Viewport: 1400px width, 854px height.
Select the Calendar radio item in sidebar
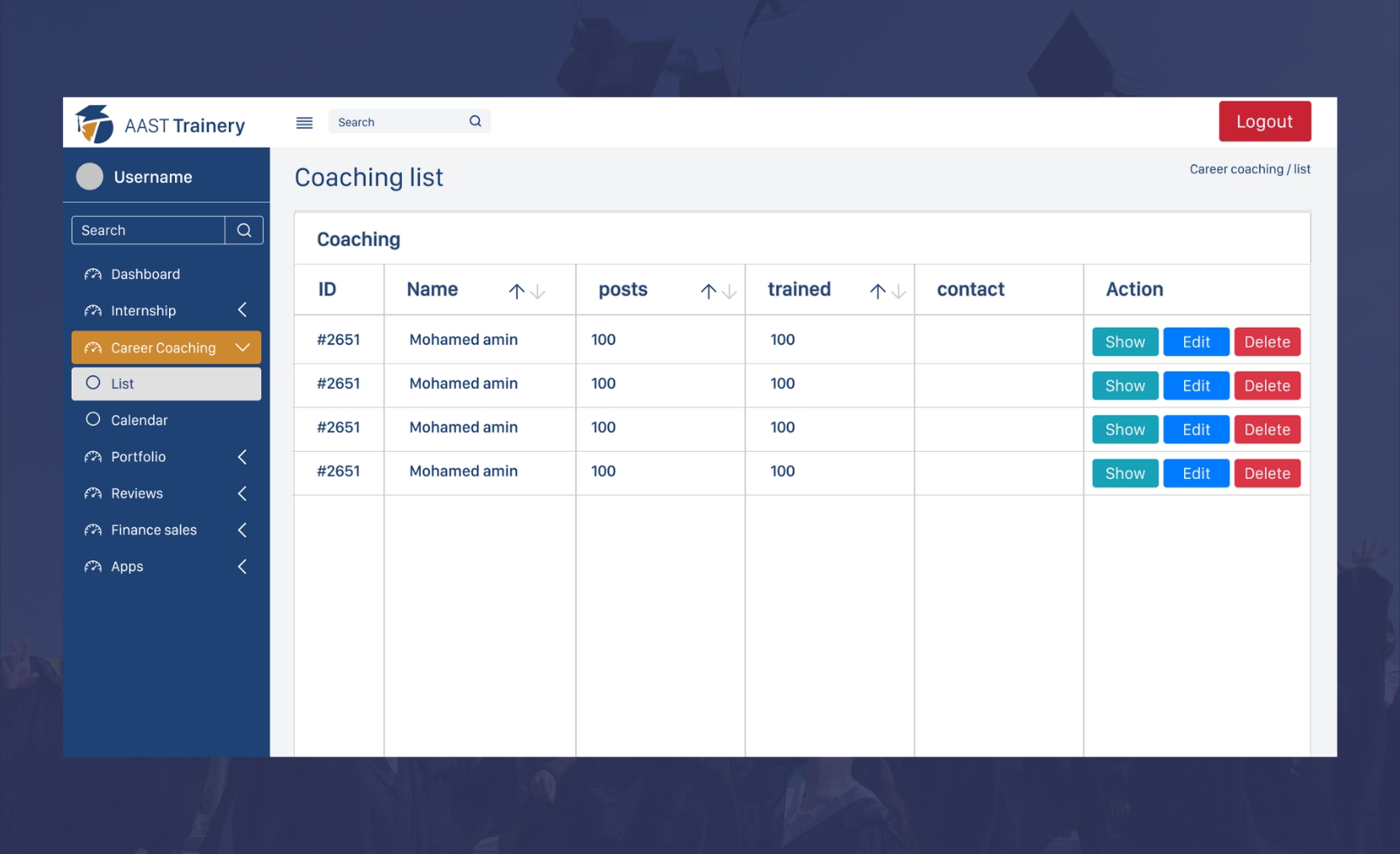[x=166, y=420]
